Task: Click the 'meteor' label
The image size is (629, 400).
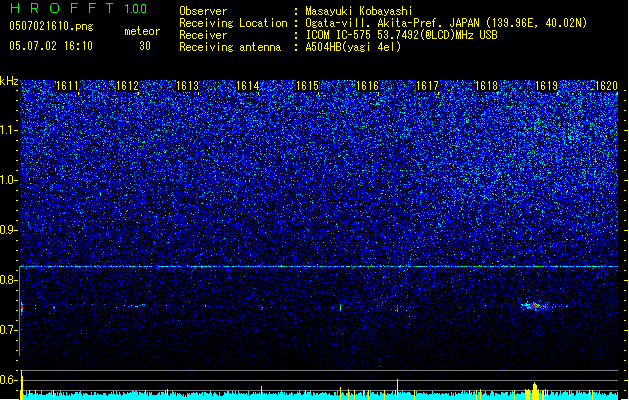Action: [142, 31]
